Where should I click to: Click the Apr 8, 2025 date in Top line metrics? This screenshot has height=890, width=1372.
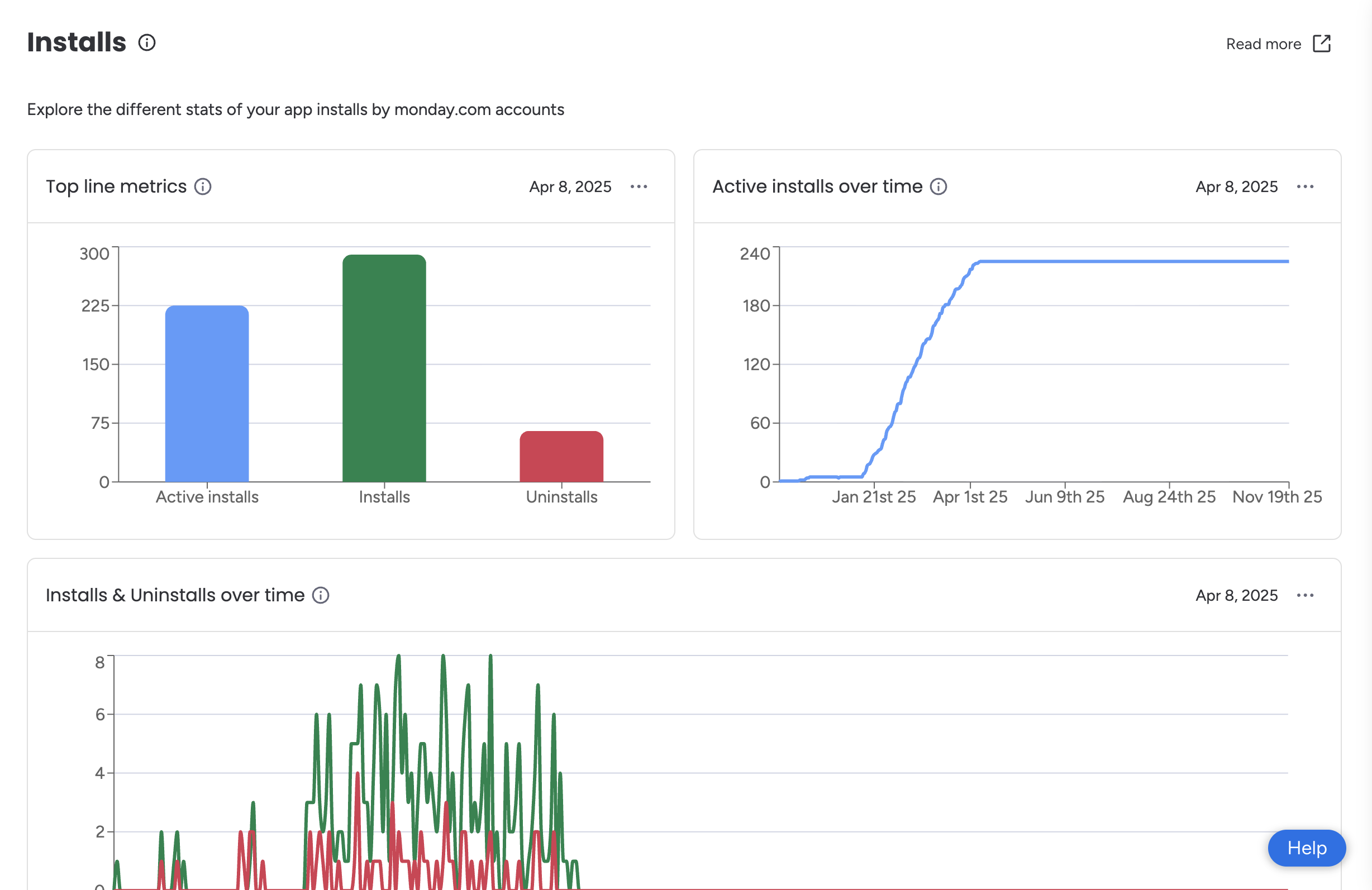(570, 186)
